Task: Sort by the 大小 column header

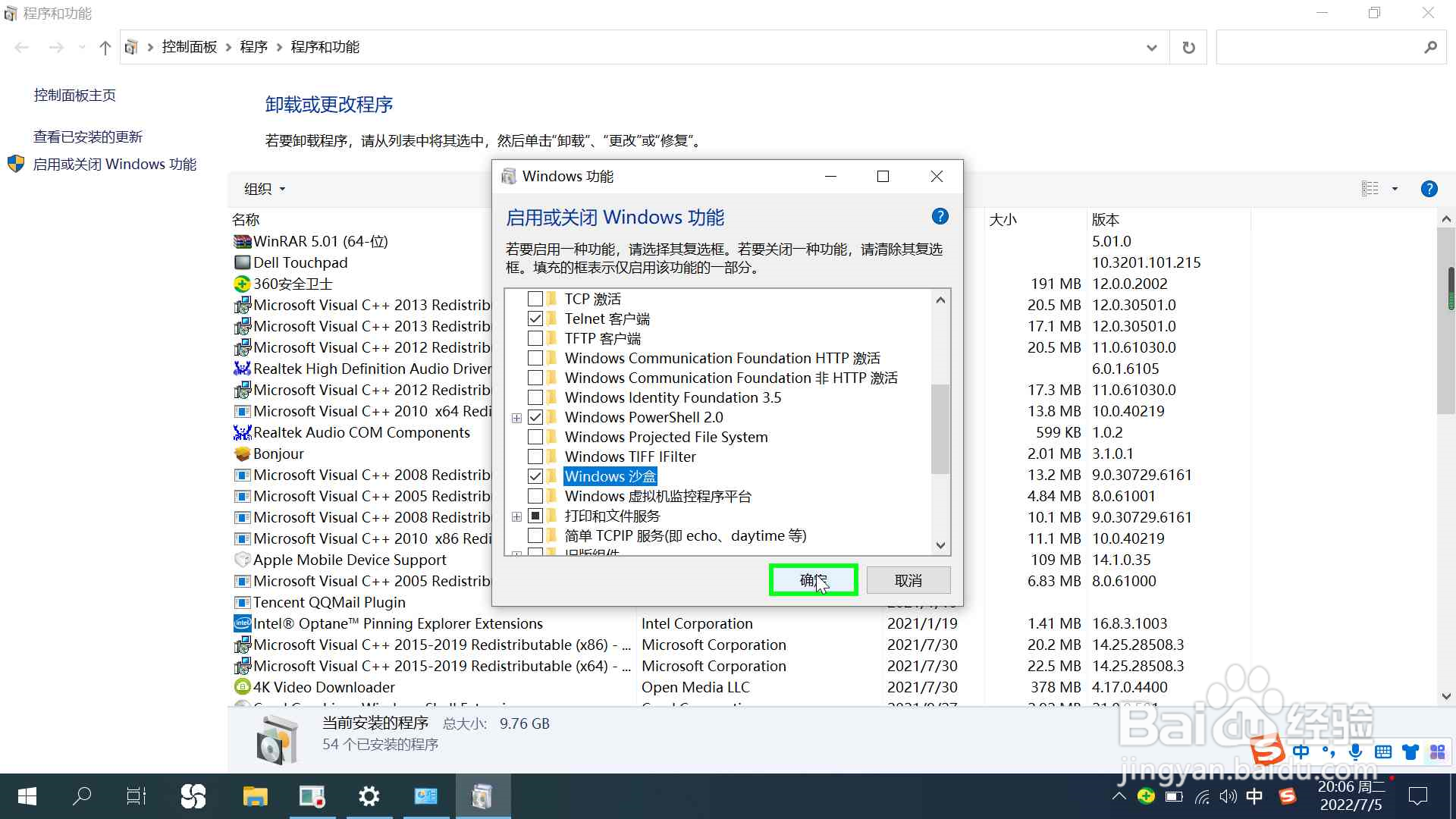Action: pyautogui.click(x=1003, y=220)
